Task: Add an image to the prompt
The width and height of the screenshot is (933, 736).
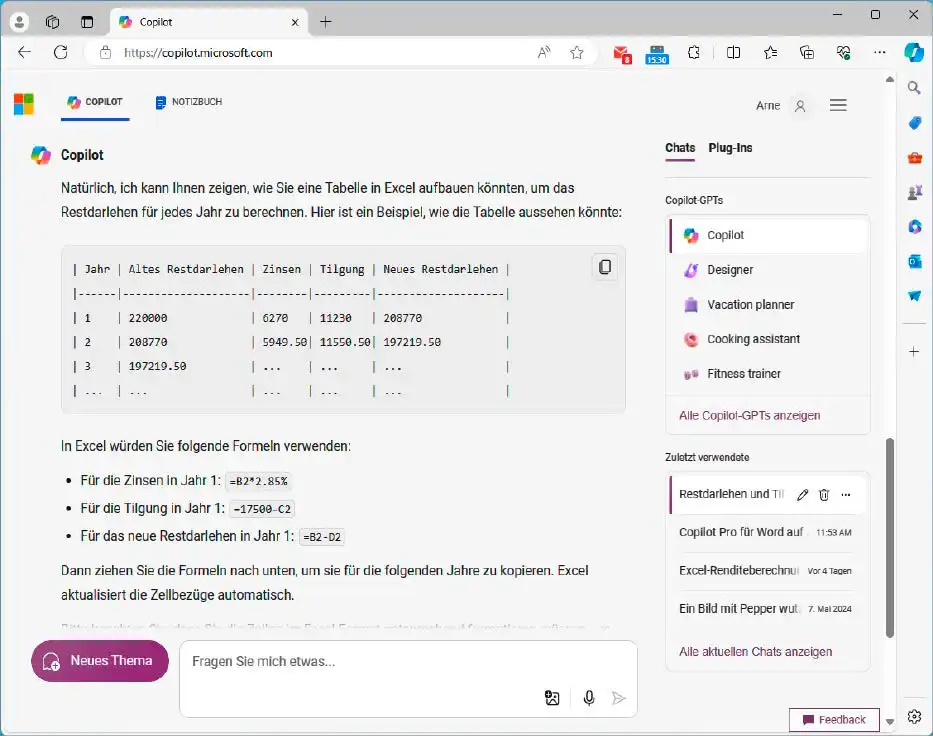Action: [552, 698]
